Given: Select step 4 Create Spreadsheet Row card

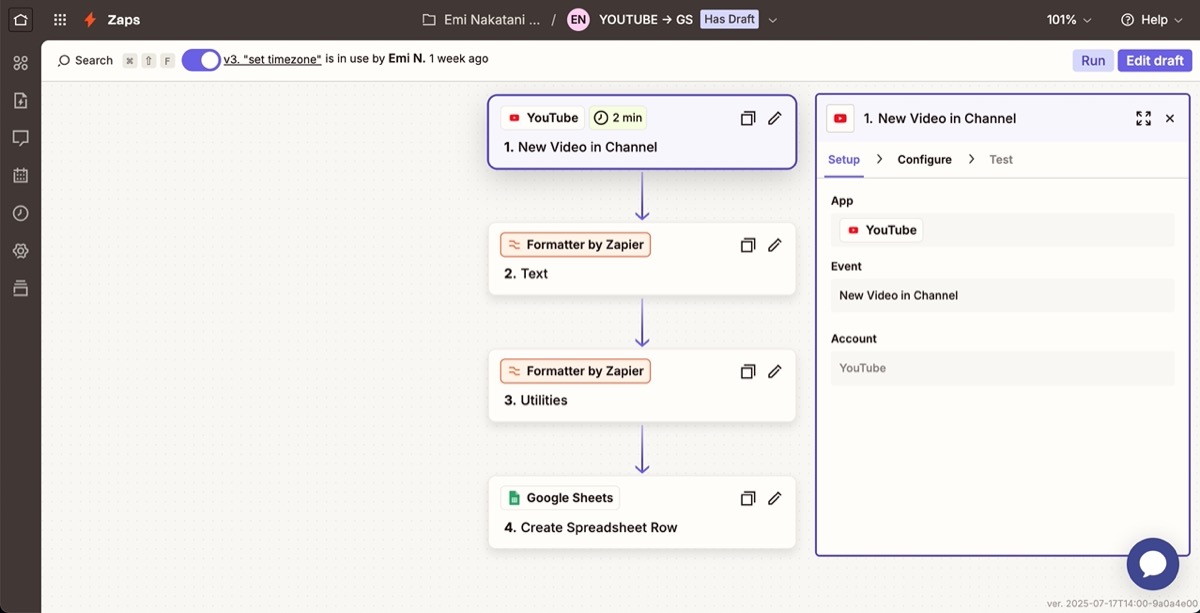Looking at the screenshot, I should [642, 512].
